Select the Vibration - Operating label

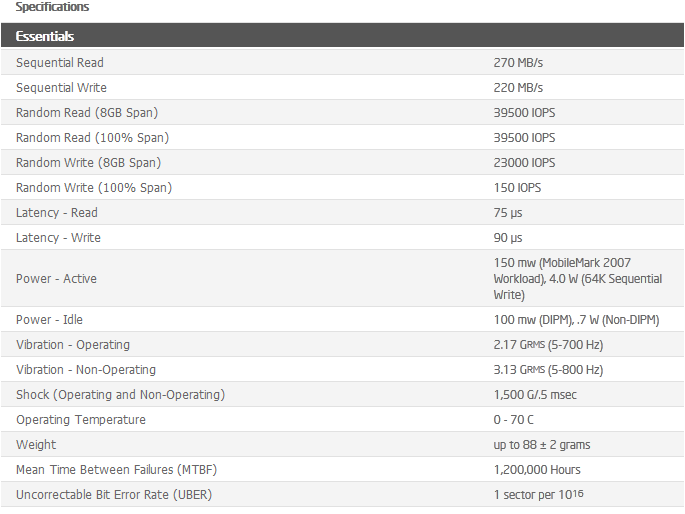(x=73, y=345)
